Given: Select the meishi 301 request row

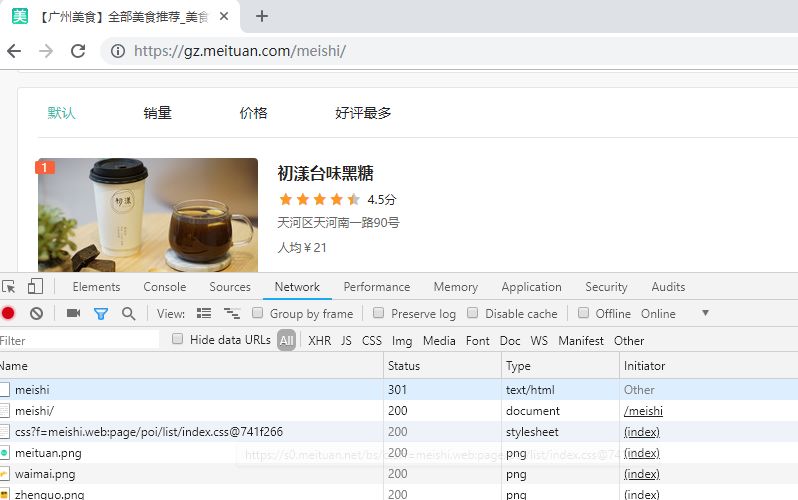Looking at the screenshot, I should (x=399, y=390).
